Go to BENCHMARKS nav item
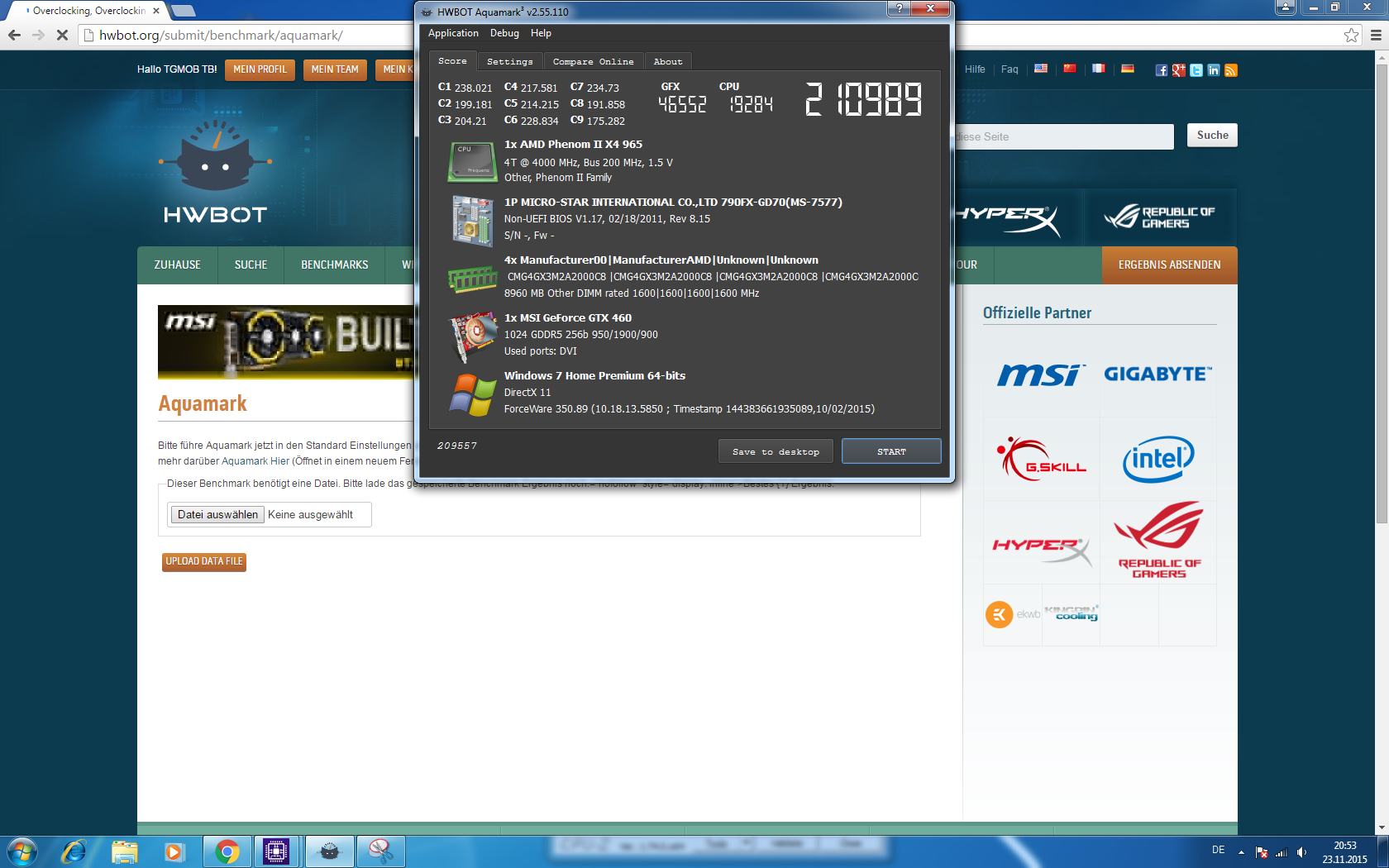The width and height of the screenshot is (1389, 868). point(334,265)
